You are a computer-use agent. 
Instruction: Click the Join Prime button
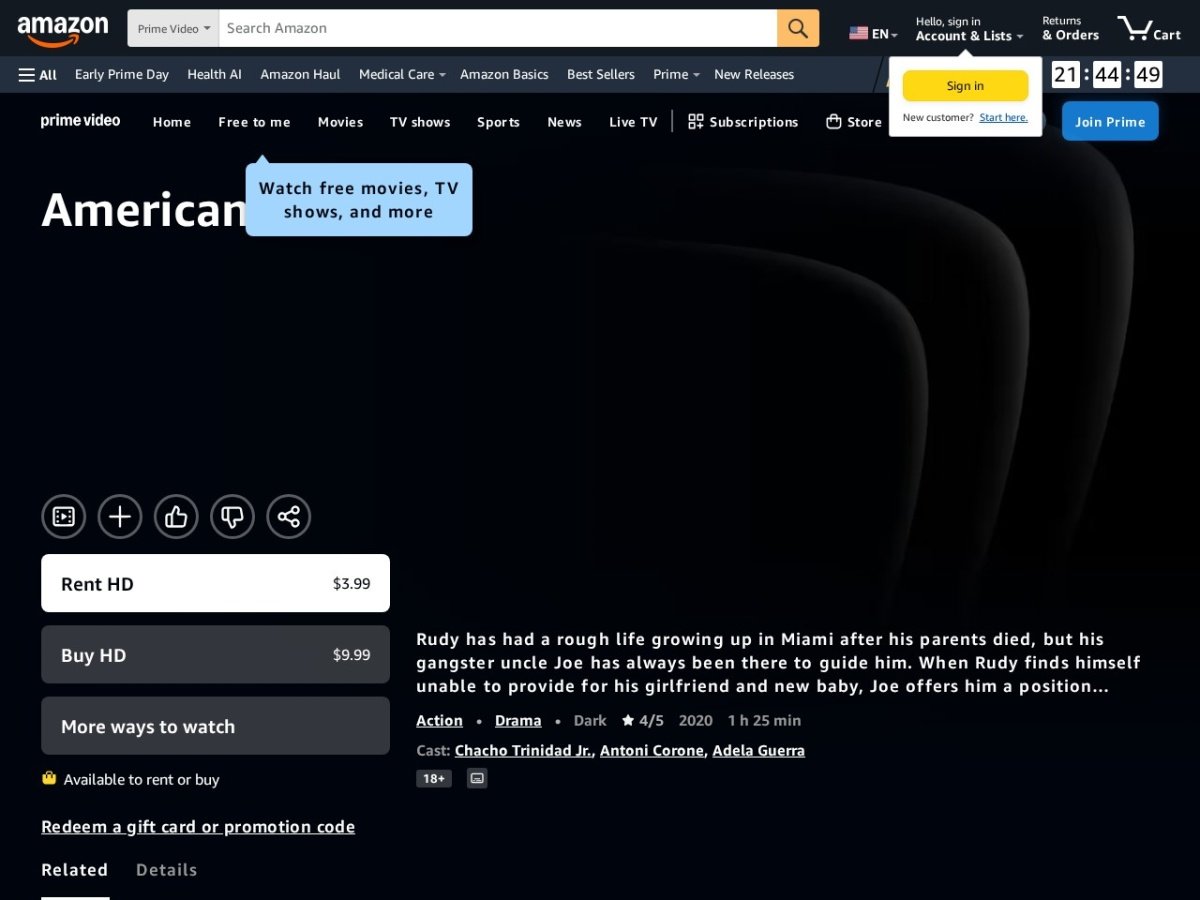point(1110,122)
